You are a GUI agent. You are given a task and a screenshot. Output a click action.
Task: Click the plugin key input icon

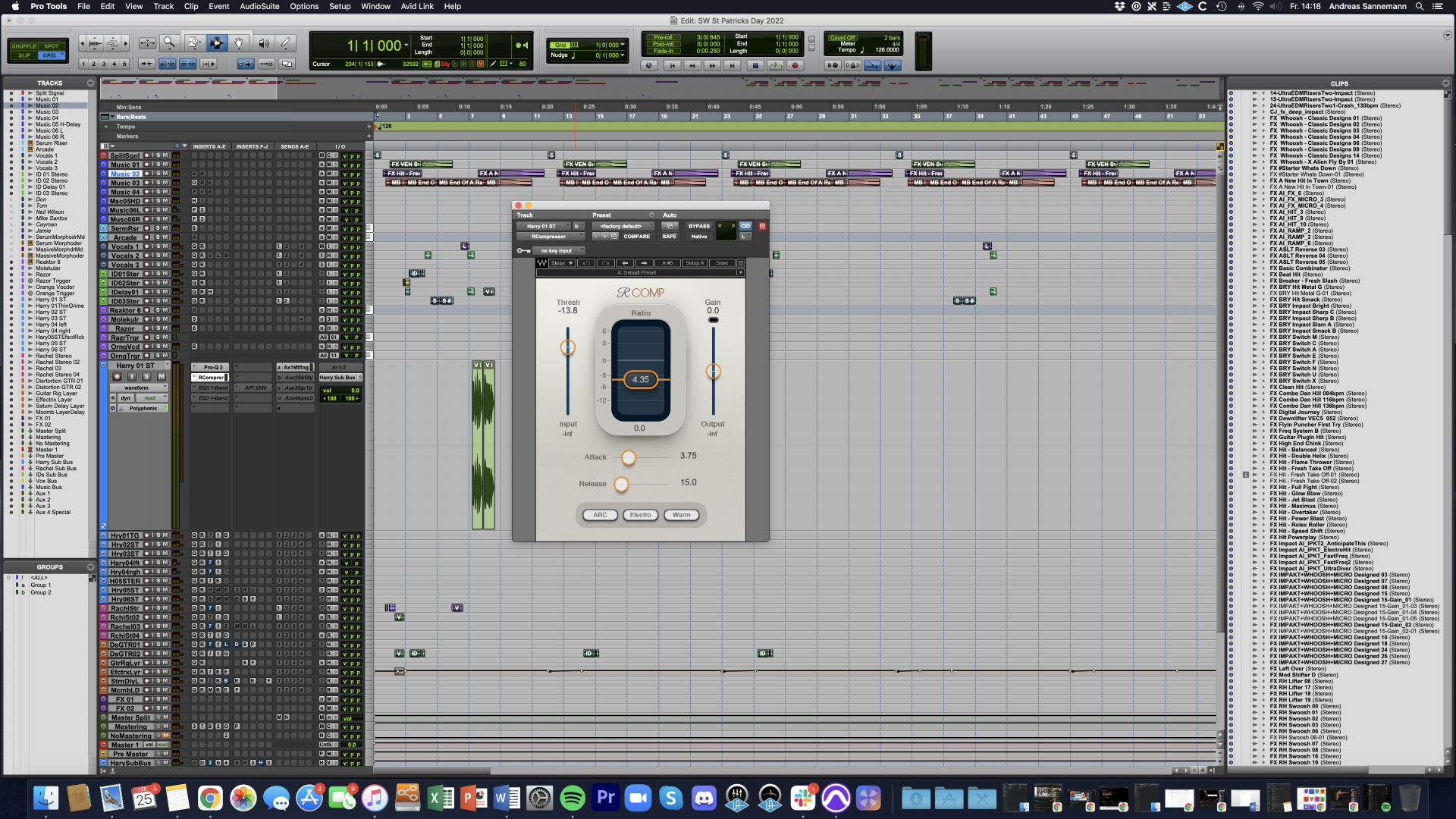pos(523,250)
